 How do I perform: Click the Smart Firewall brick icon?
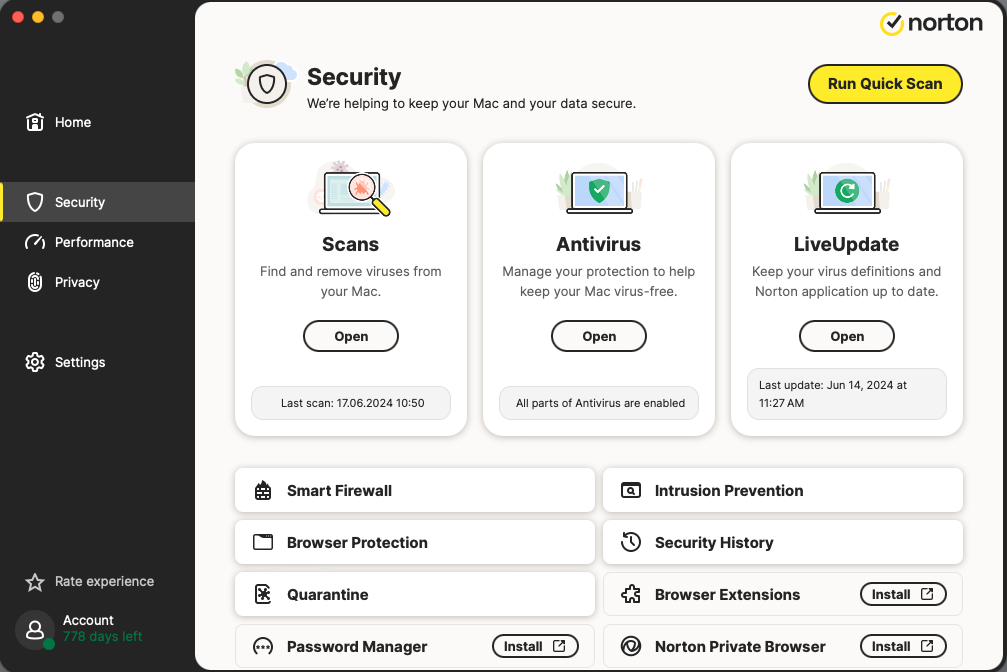click(x=263, y=491)
